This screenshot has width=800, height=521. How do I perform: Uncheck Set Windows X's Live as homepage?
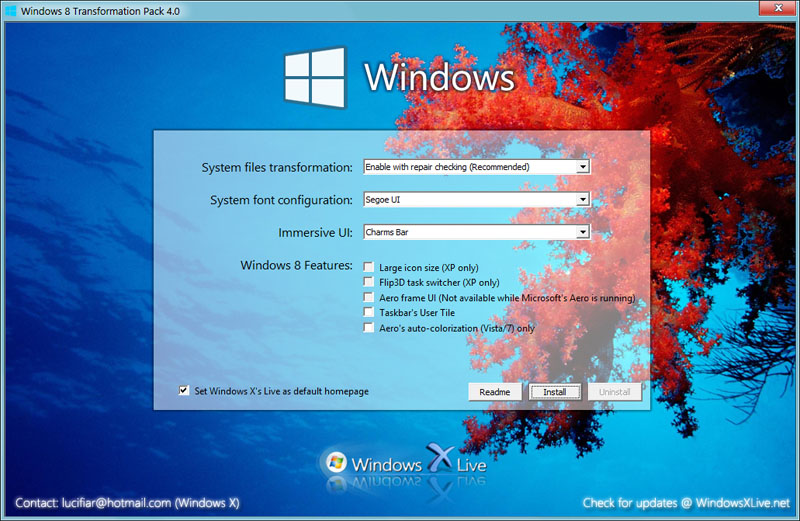pyautogui.click(x=184, y=390)
